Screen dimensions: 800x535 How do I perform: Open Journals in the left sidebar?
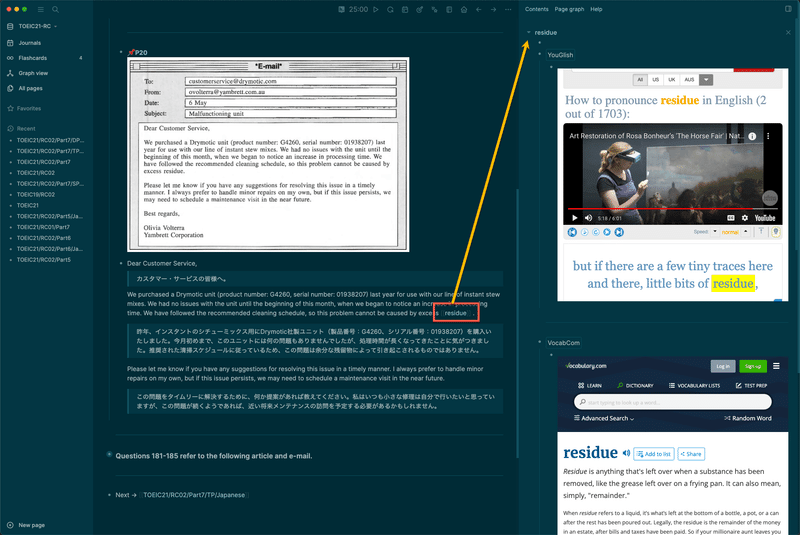pos(30,43)
